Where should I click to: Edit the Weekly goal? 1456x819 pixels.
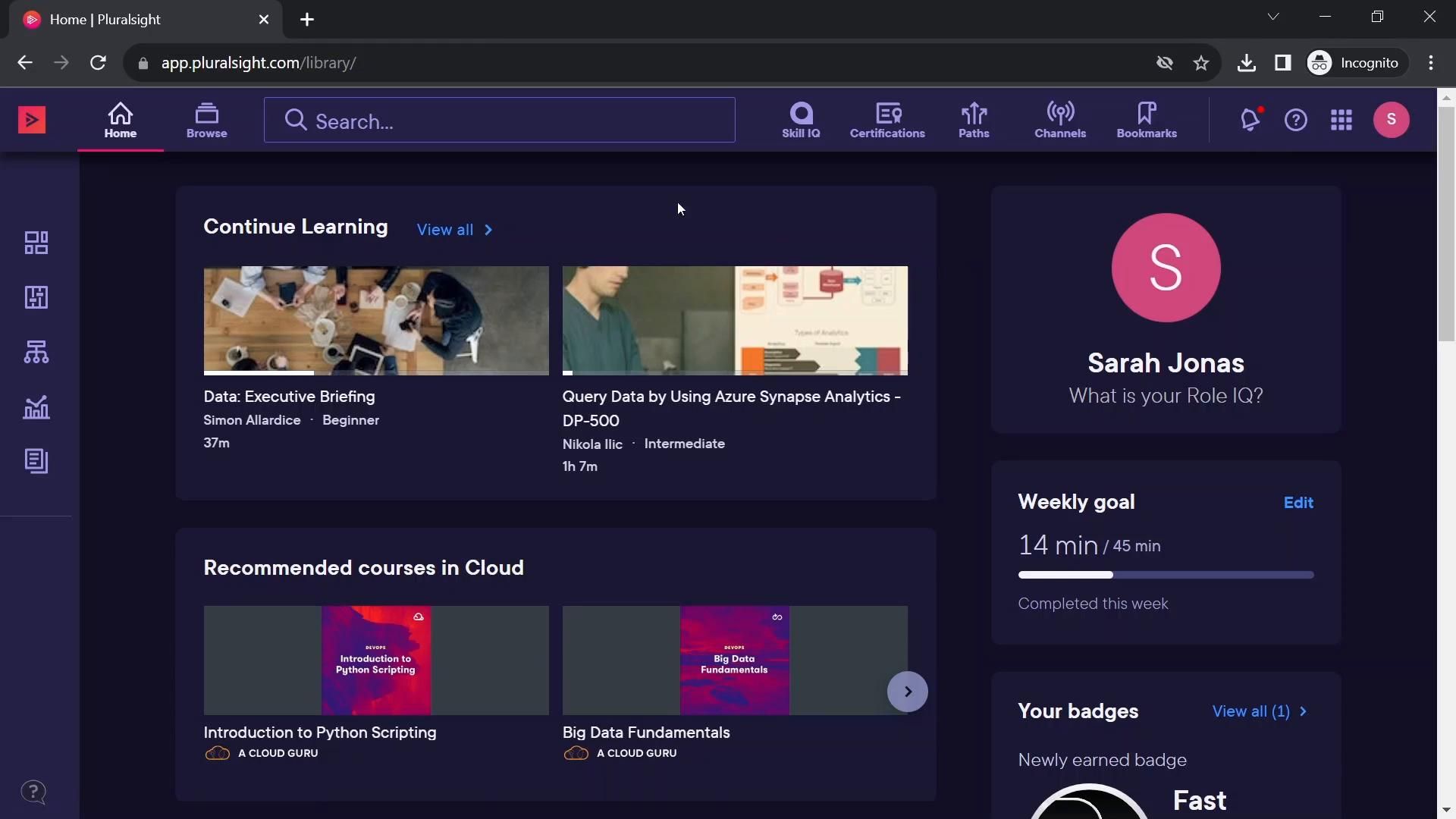1298,503
